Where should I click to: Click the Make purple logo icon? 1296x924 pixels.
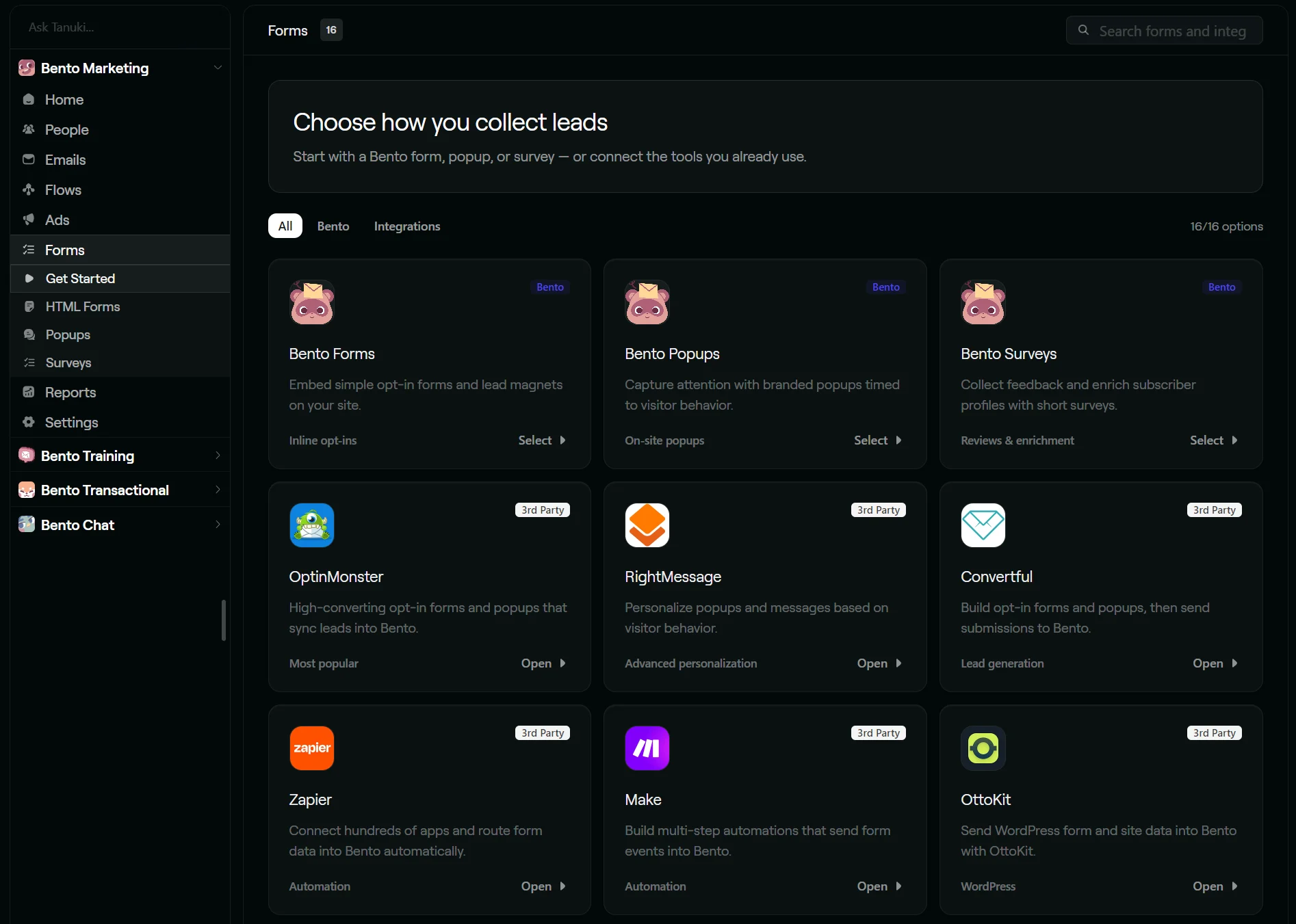click(647, 748)
